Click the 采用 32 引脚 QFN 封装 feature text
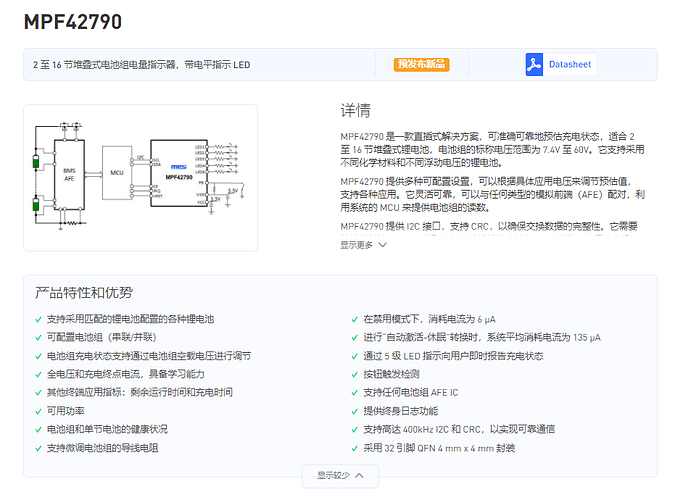This screenshot has height=500, width=682. tap(439, 448)
